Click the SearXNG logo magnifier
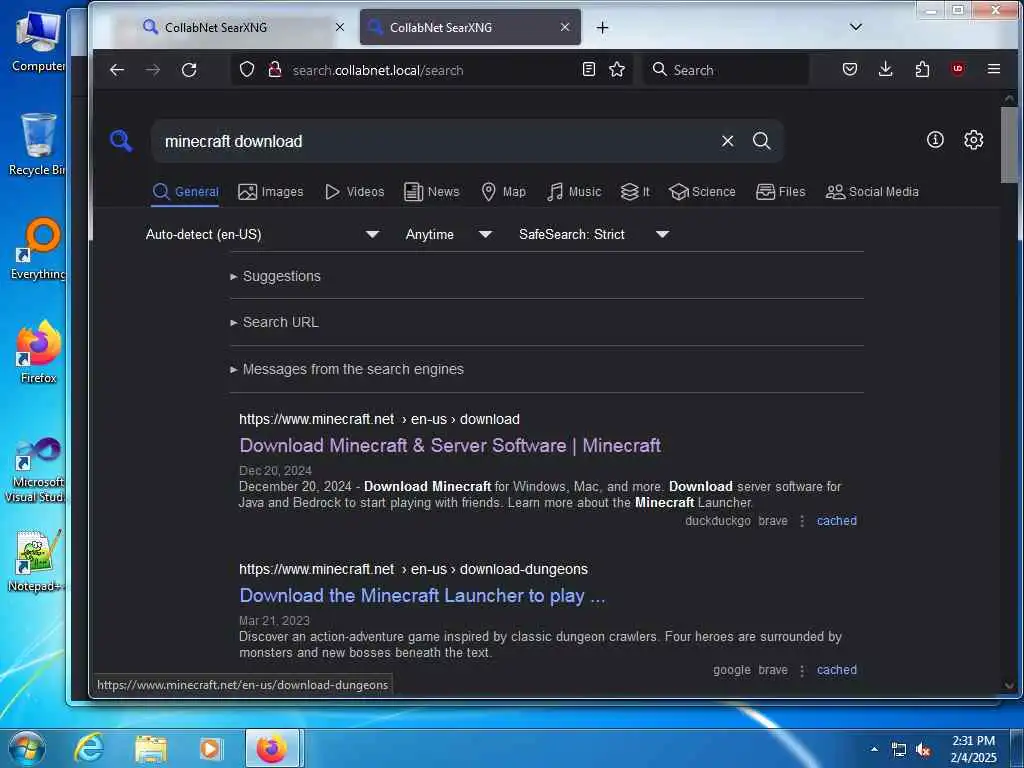The width and height of the screenshot is (1024, 768). click(121, 140)
